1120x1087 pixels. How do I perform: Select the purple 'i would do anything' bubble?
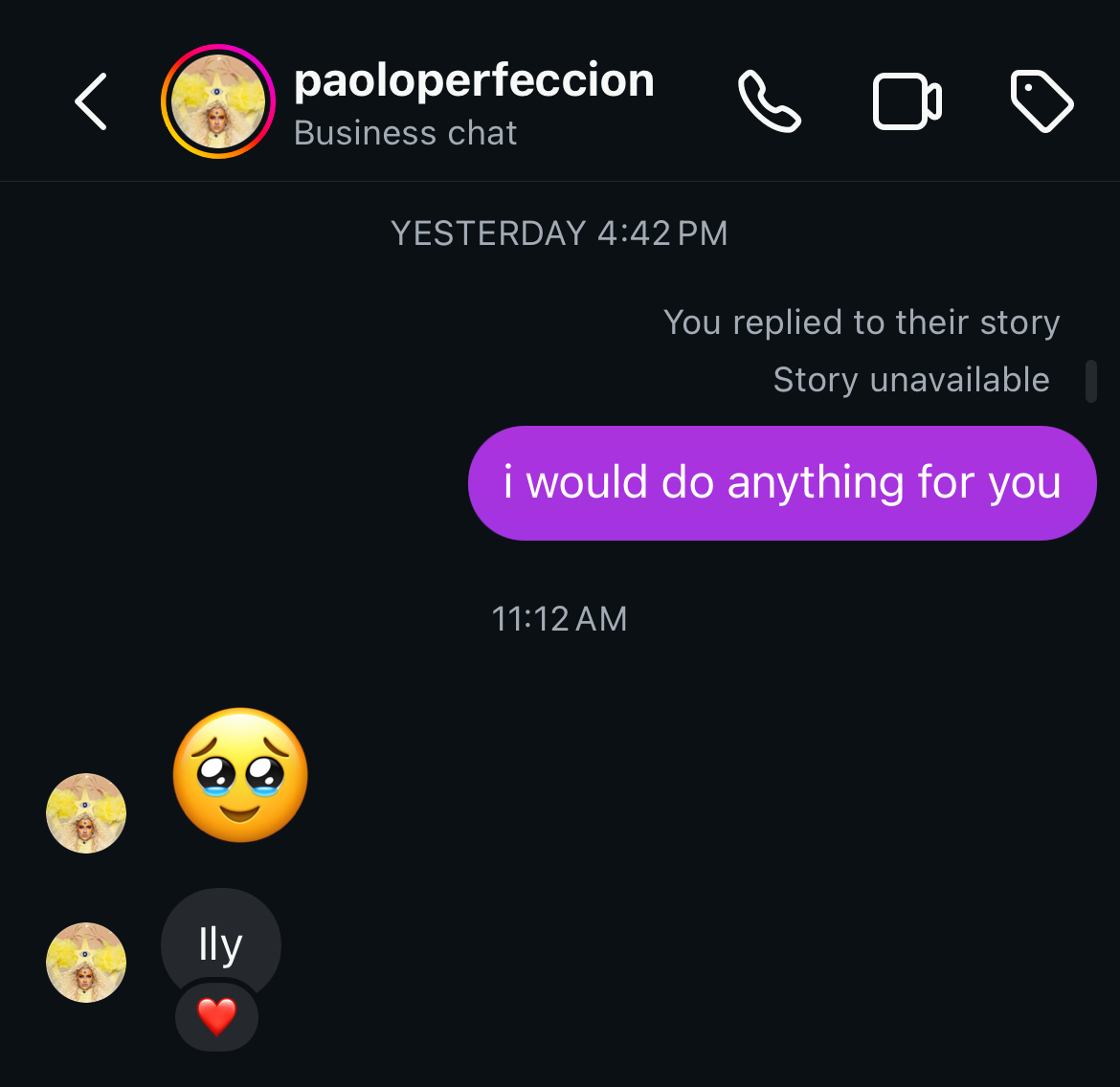tap(781, 483)
